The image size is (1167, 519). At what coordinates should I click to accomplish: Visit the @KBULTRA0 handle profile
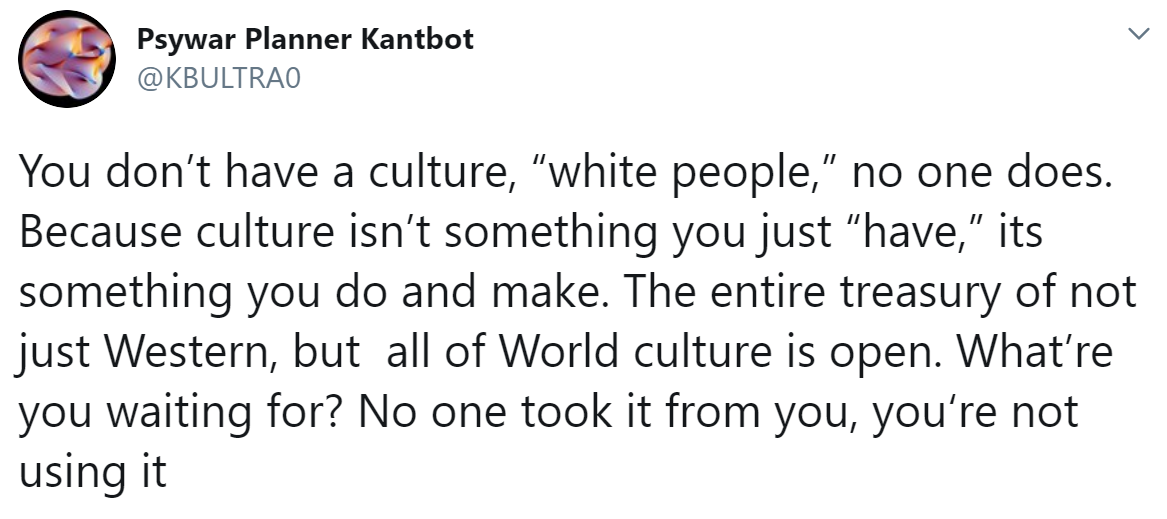click(x=219, y=79)
